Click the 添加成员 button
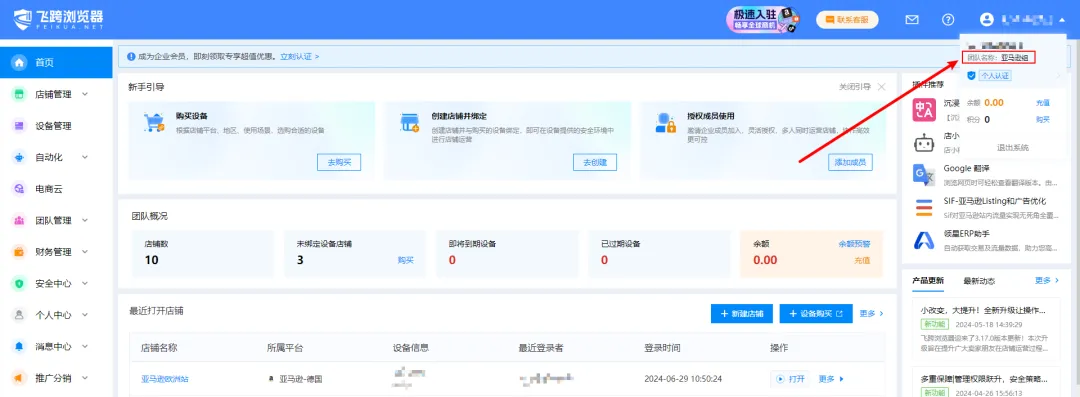1080x397 pixels. 850,162
